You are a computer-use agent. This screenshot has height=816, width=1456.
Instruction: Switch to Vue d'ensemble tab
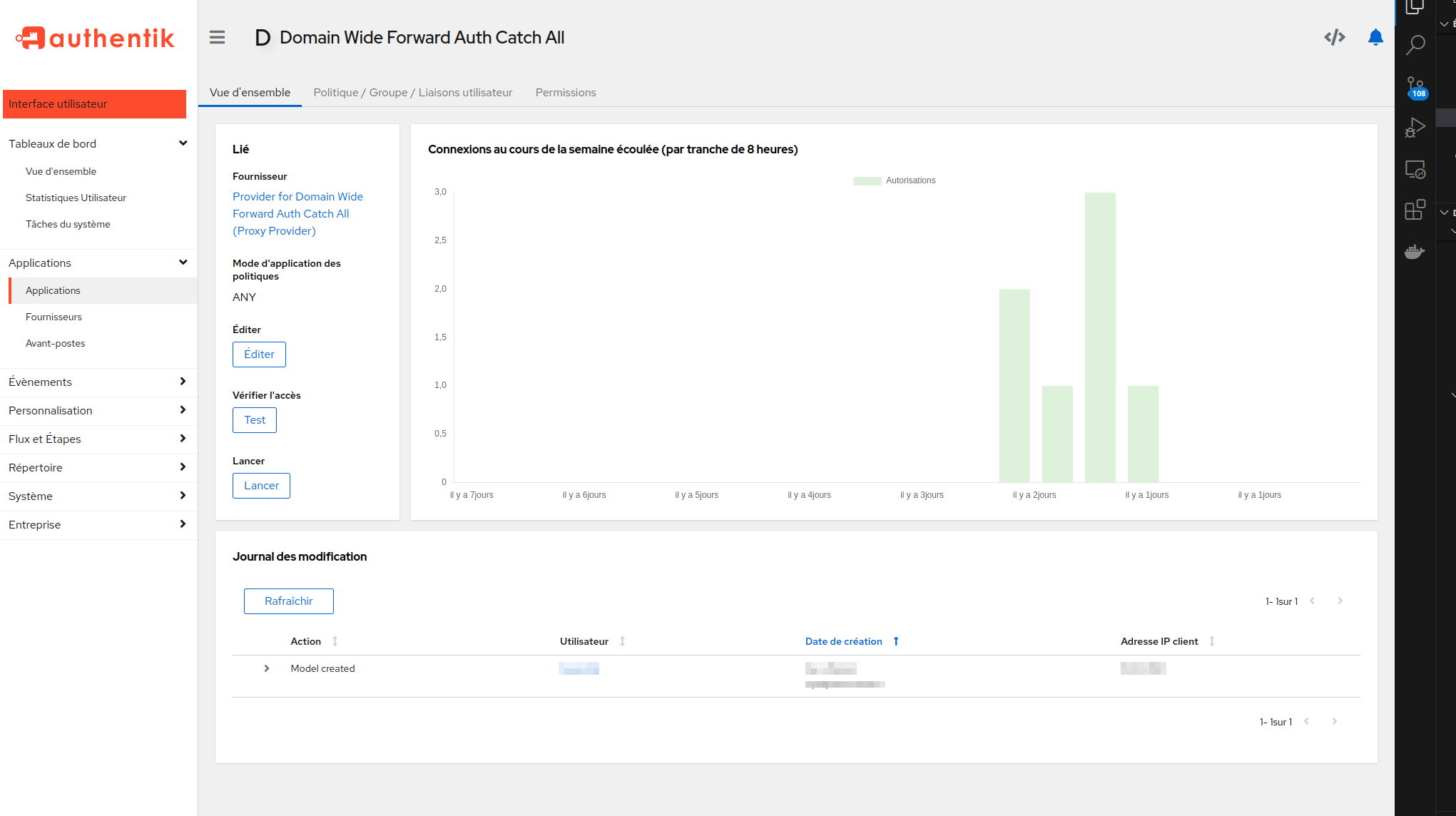[250, 92]
